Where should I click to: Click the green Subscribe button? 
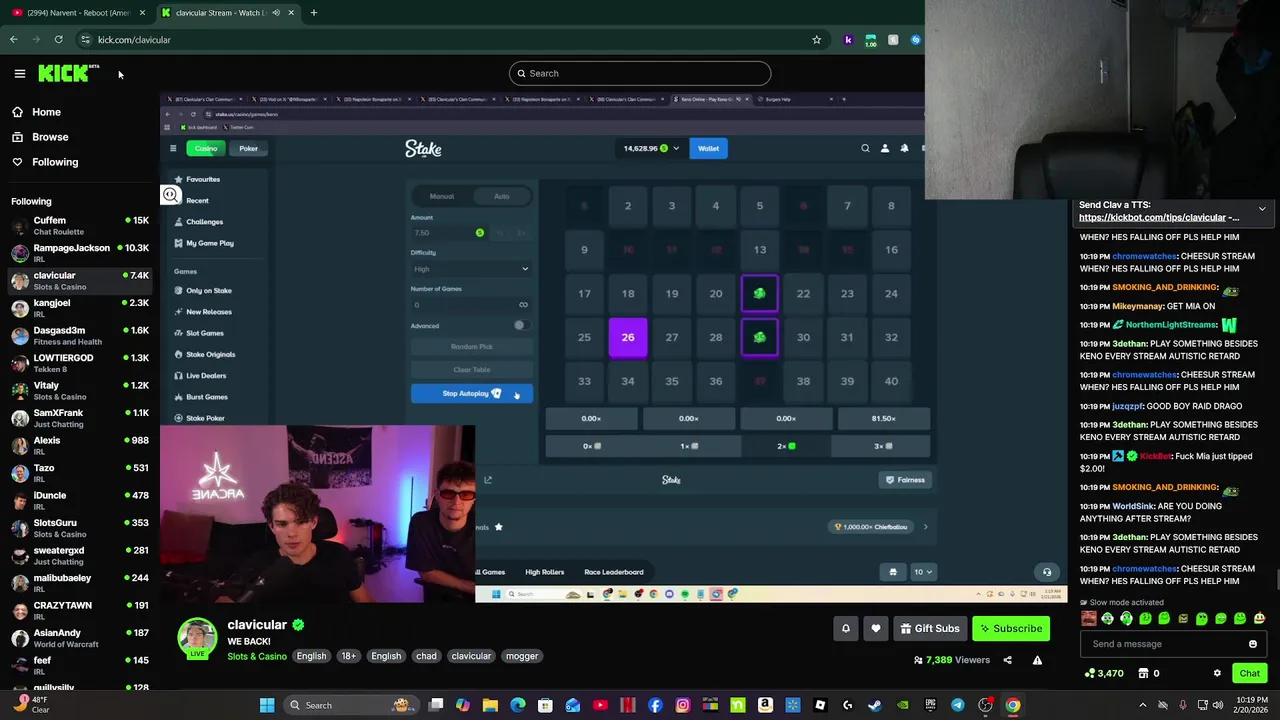tap(1011, 628)
